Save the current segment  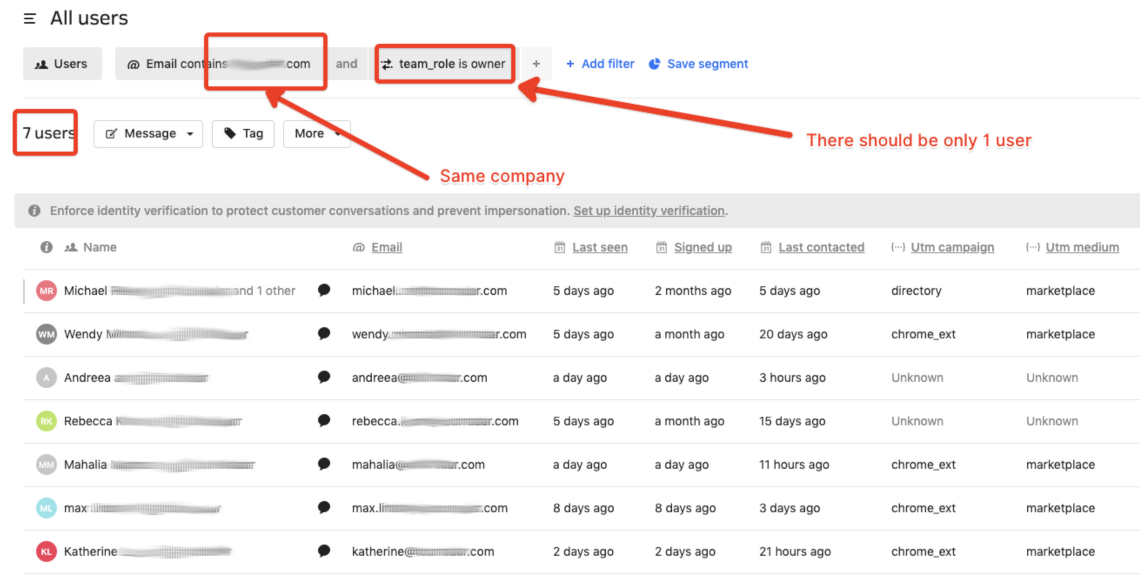click(x=699, y=64)
